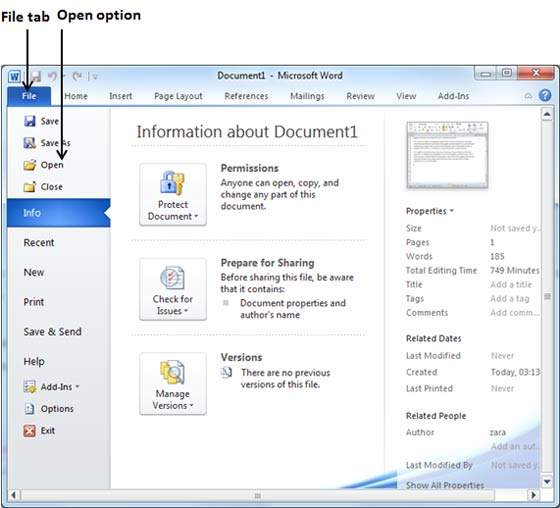This screenshot has height=508, width=560.
Task: Click Add a title field
Action: (511, 285)
